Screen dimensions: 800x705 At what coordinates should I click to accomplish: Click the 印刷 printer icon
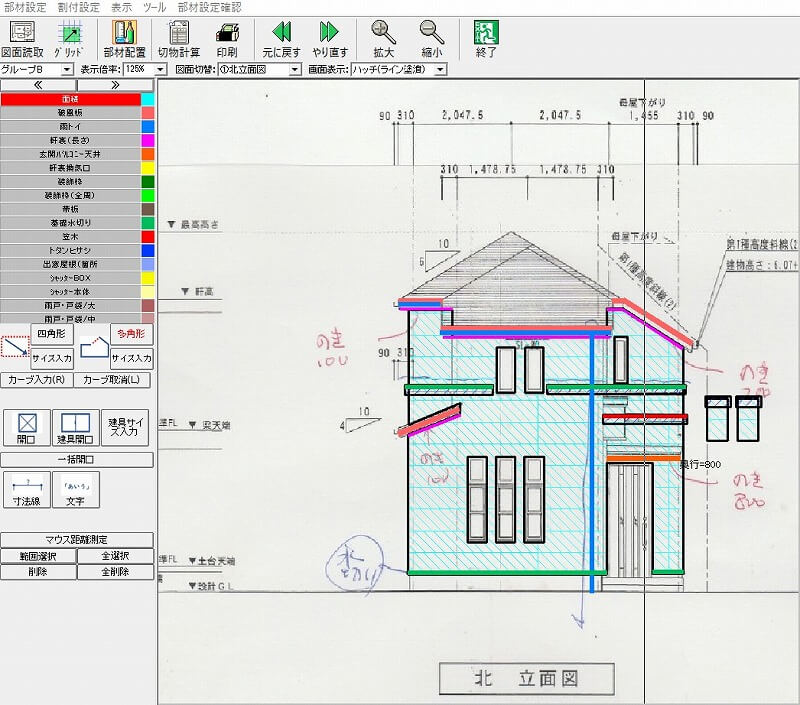pos(227,38)
